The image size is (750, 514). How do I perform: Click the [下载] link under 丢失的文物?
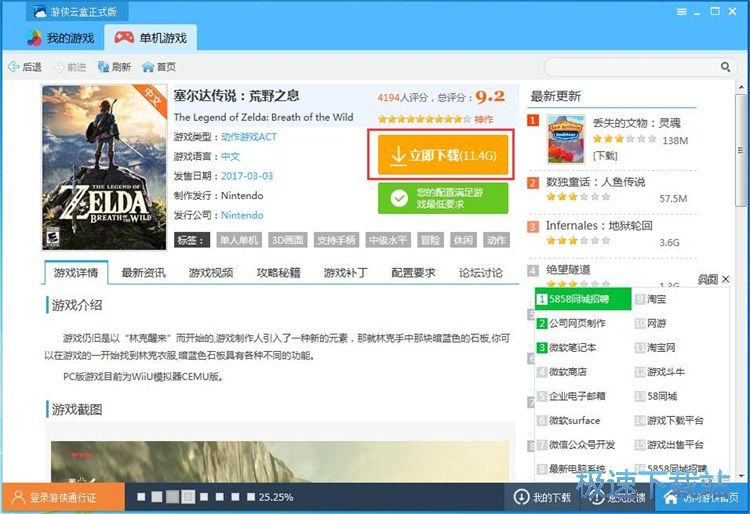click(605, 155)
